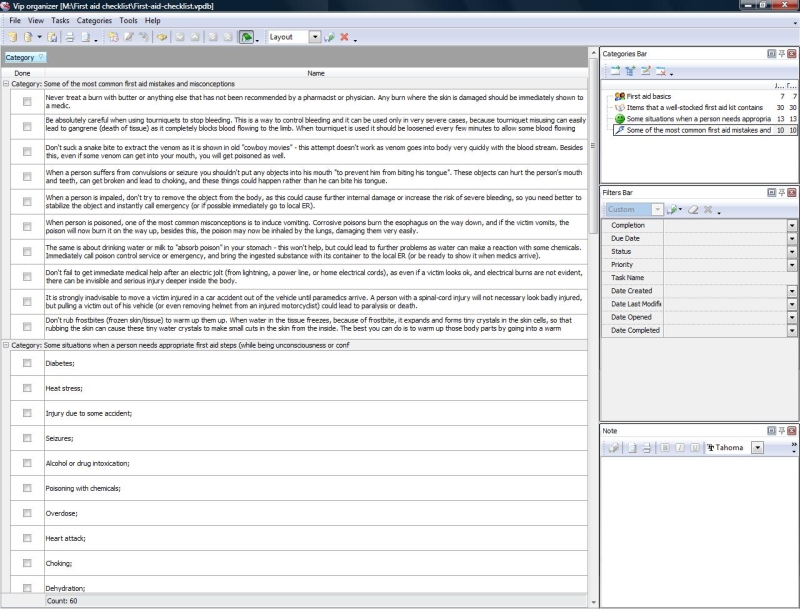Open the Tools menu

(128, 20)
